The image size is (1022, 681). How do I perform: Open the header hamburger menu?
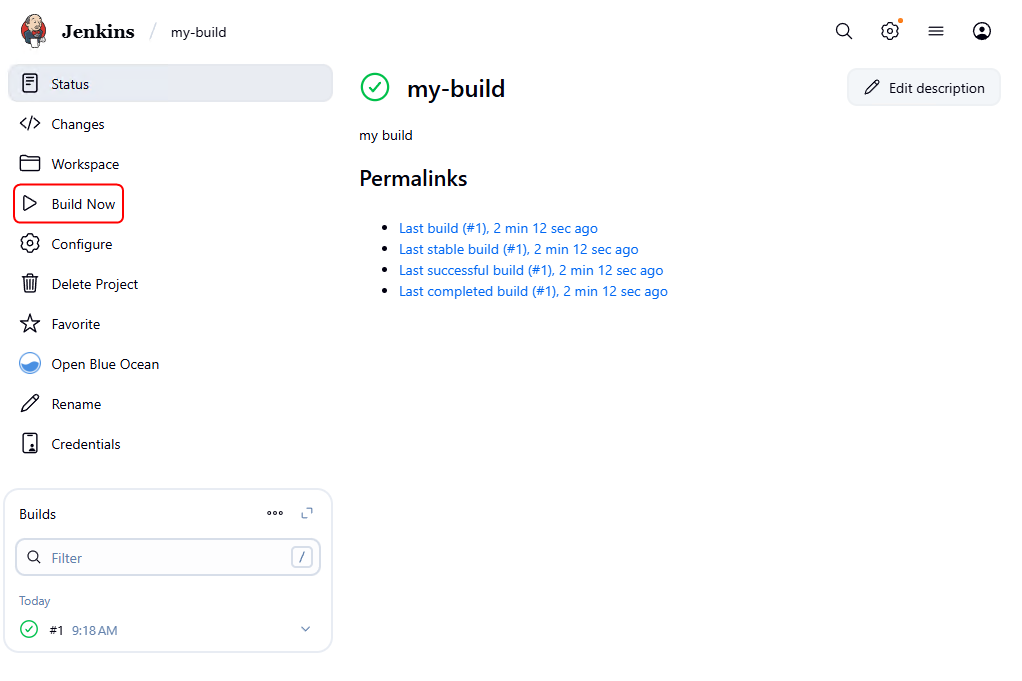point(936,31)
